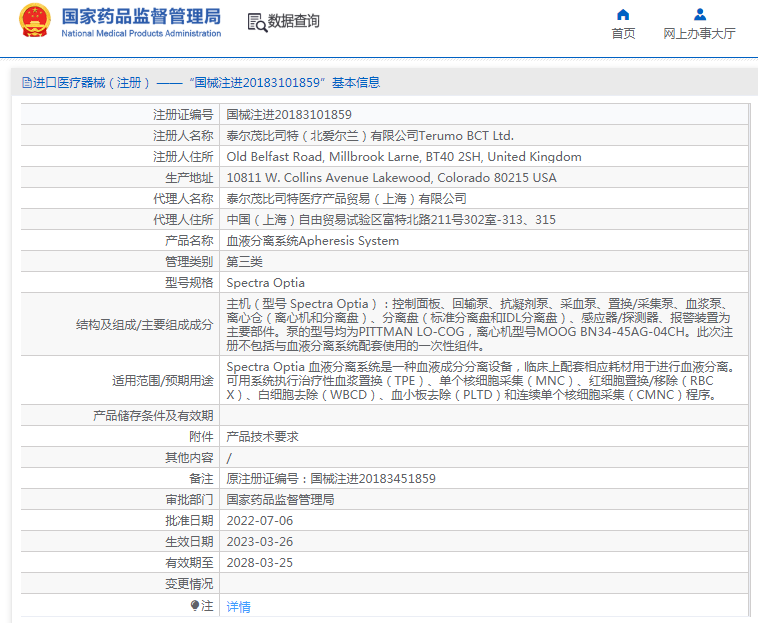Click the 型号规格 row label
This screenshot has height=623, width=758.
189,283
